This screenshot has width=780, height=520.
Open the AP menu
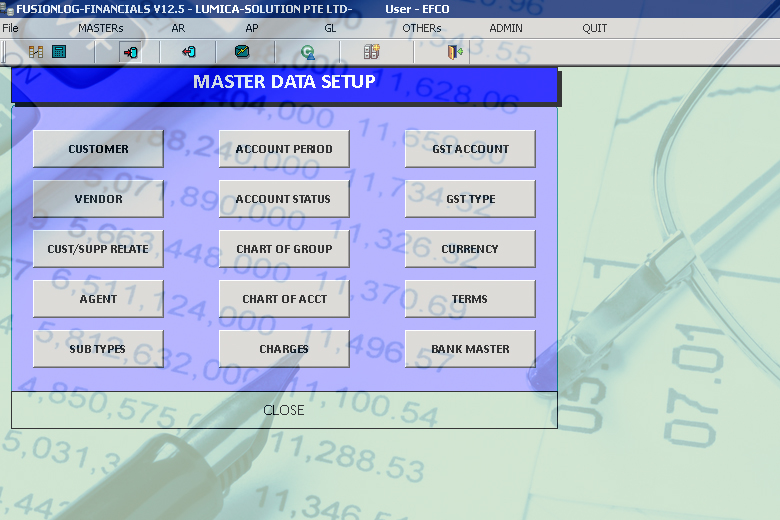click(252, 28)
